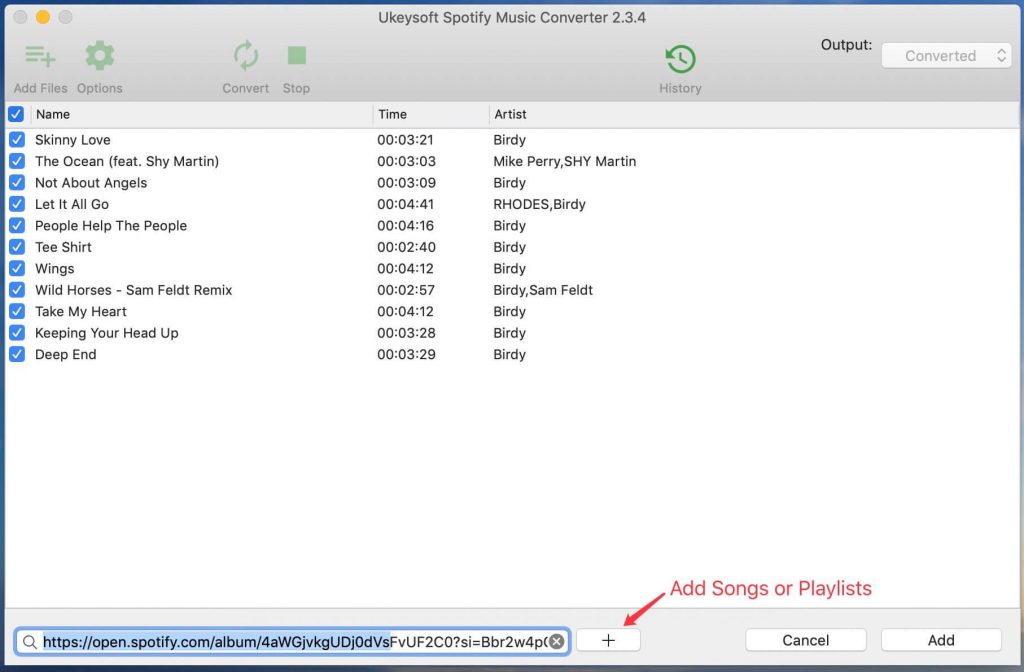Uncheck the Wings song checkbox
This screenshot has height=672, width=1024.
17,268
